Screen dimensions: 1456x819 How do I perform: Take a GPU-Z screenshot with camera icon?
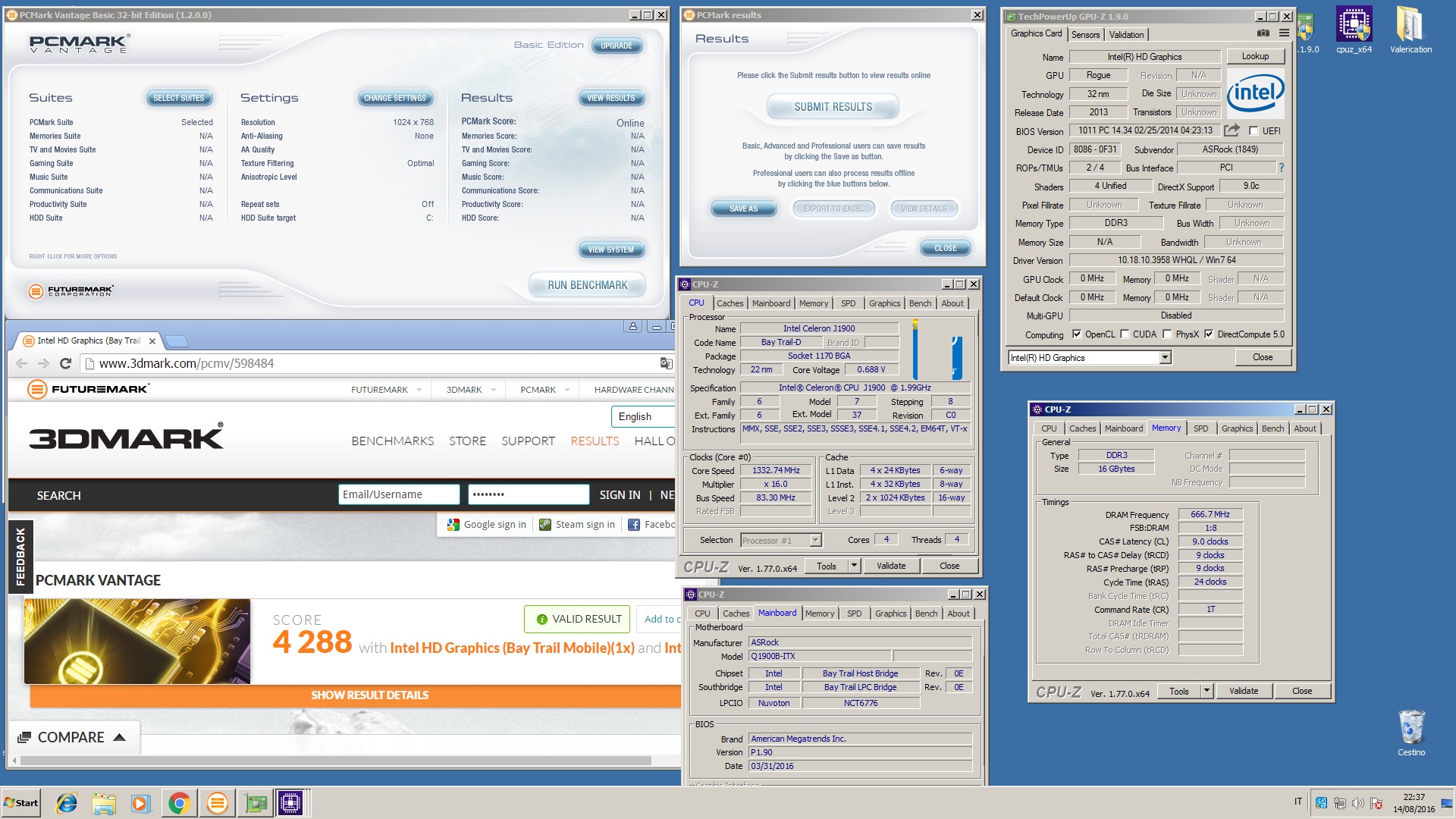(x=1263, y=33)
